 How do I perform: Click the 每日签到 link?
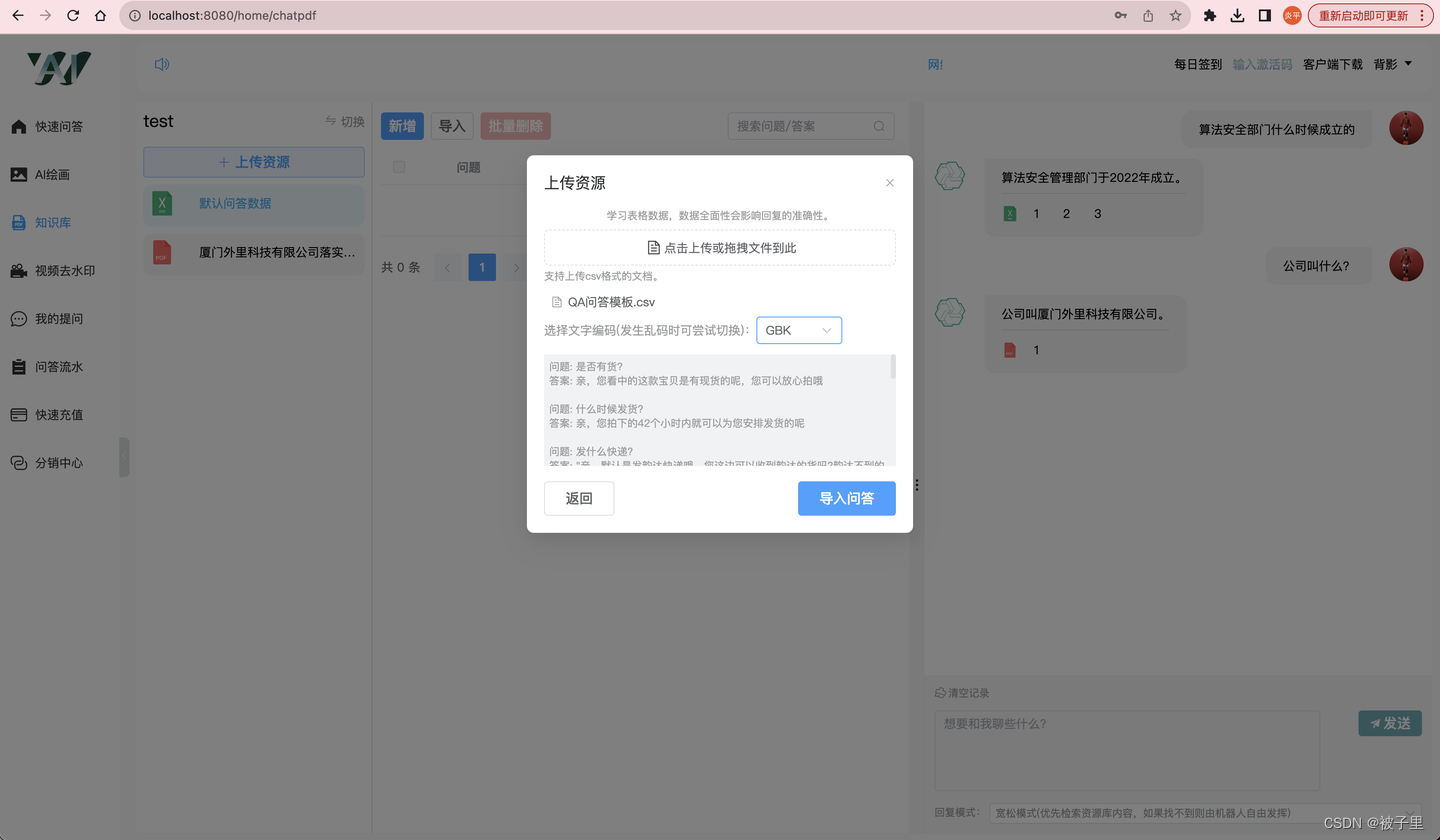pyautogui.click(x=1198, y=64)
